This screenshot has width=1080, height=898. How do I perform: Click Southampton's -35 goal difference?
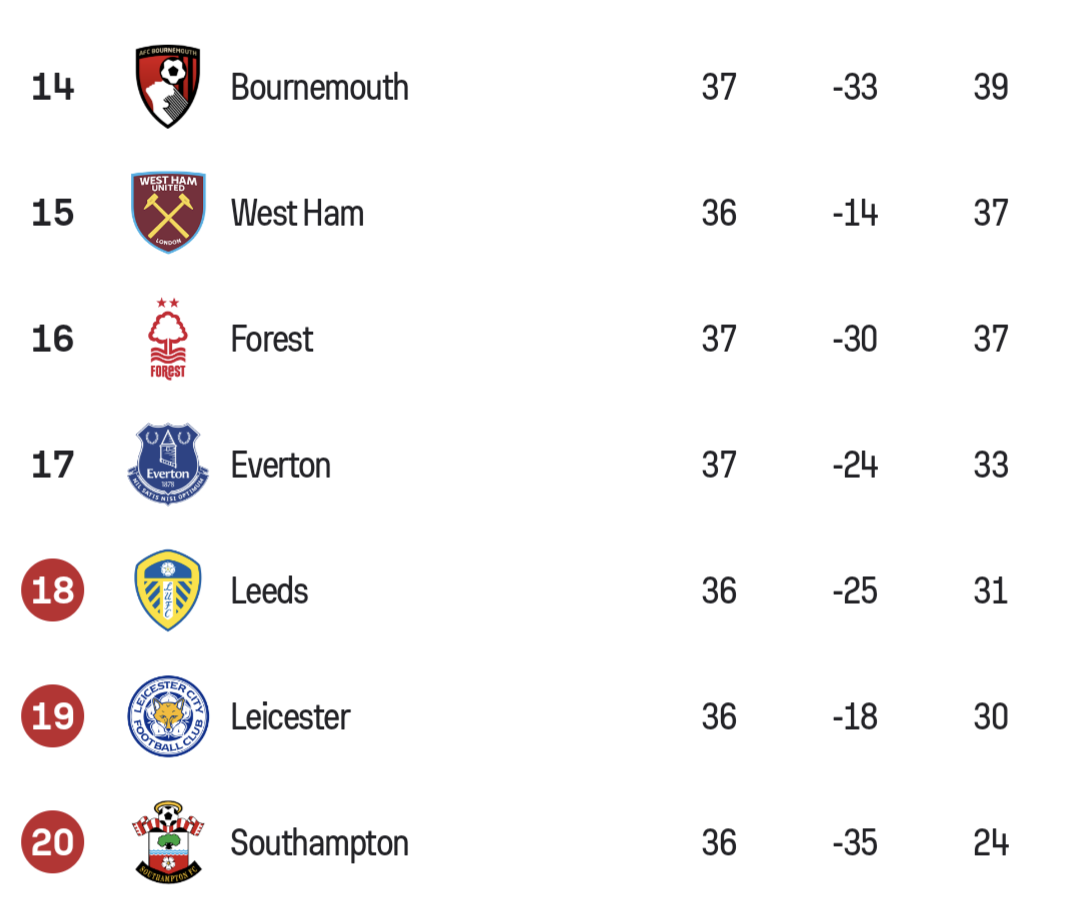click(855, 844)
